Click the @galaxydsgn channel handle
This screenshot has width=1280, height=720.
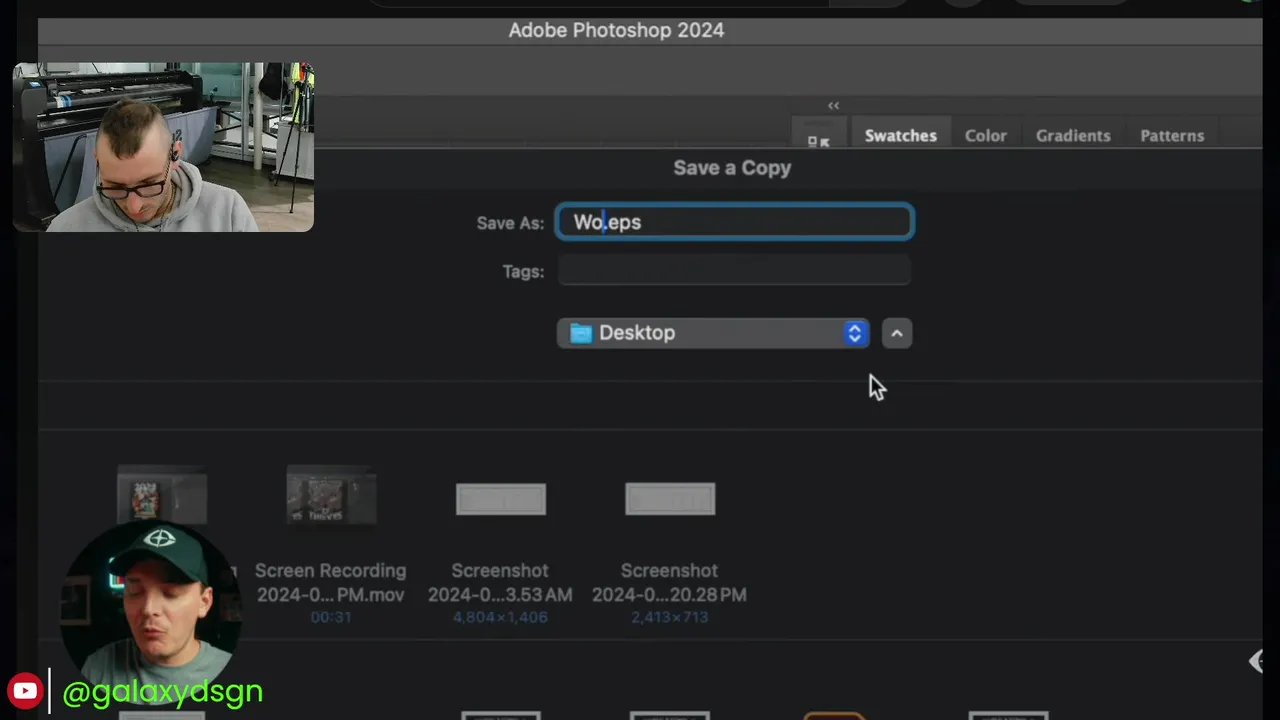pos(162,691)
